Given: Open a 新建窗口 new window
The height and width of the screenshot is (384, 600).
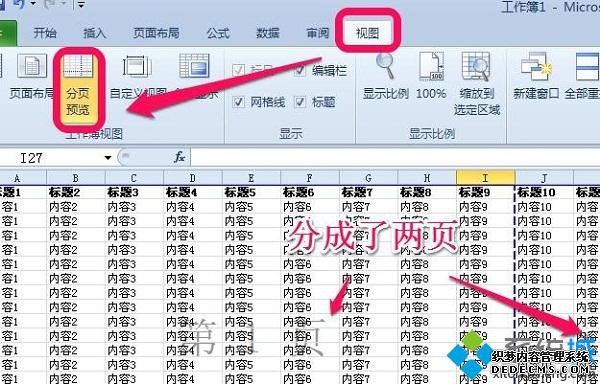Looking at the screenshot, I should (536, 76).
